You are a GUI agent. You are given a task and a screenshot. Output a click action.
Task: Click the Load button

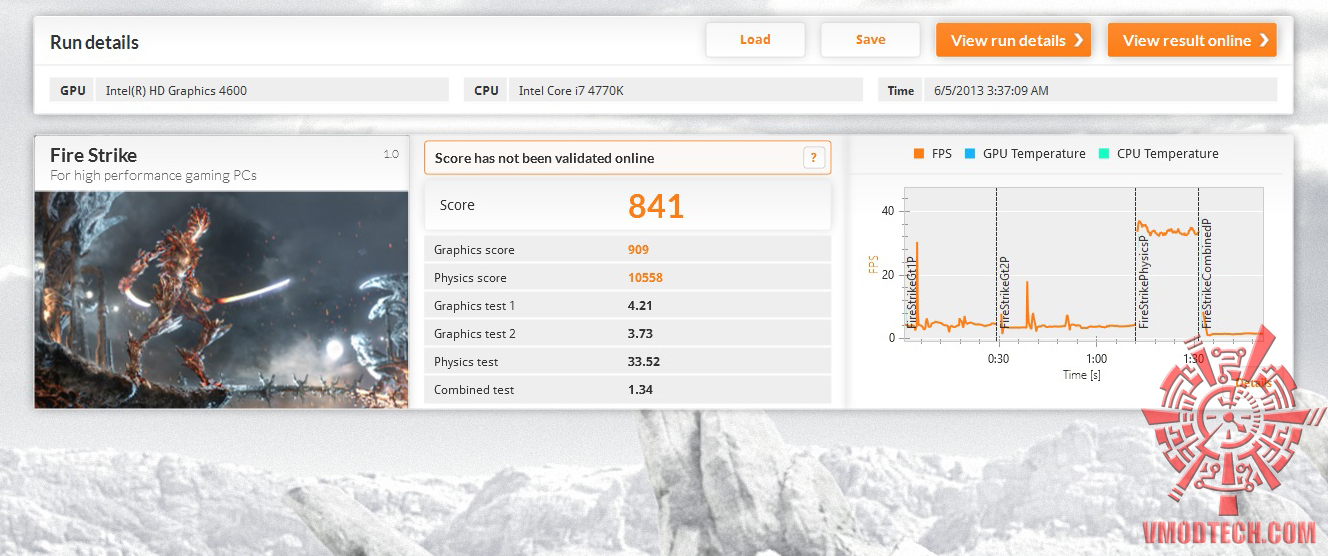coord(755,40)
